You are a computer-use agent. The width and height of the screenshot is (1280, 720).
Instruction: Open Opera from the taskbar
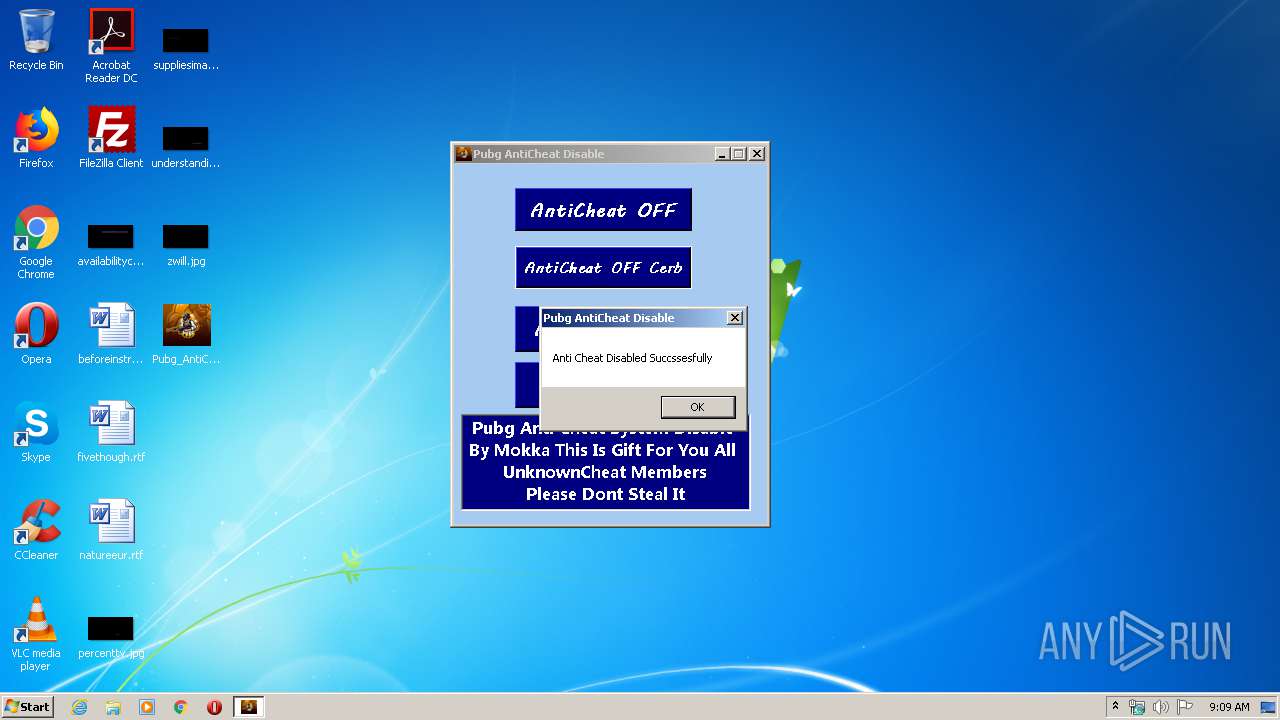(215, 707)
